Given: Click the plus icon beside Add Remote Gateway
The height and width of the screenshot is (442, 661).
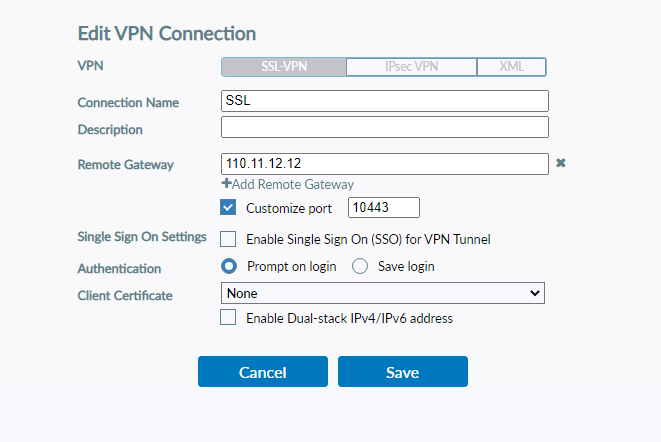Looking at the screenshot, I should click(226, 184).
